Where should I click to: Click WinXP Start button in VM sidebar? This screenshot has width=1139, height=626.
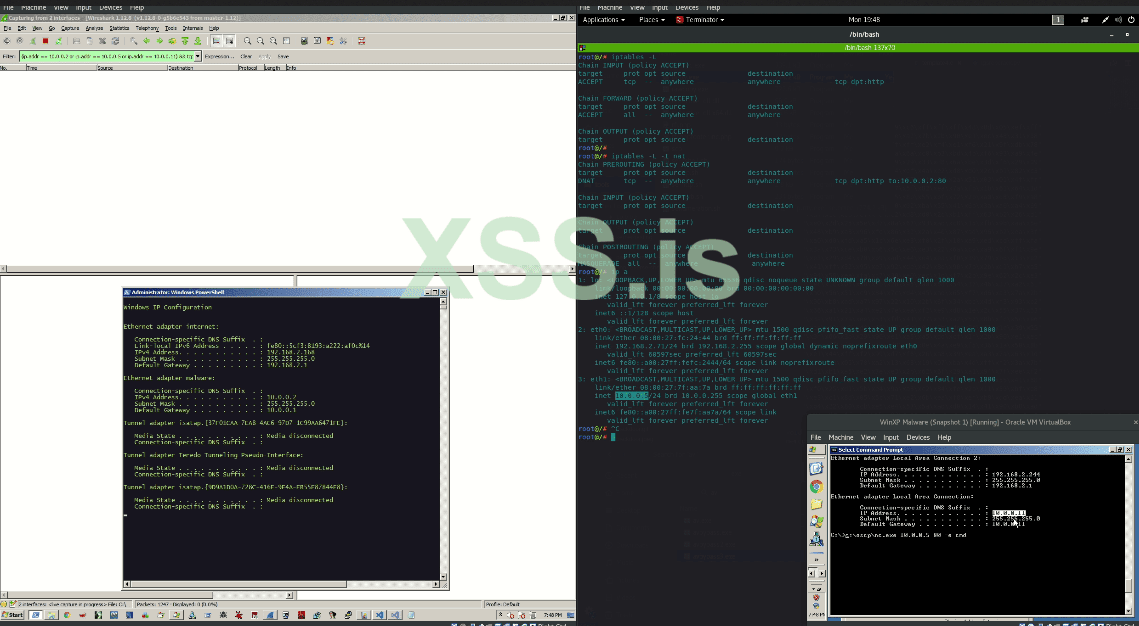pyautogui.click(x=816, y=450)
